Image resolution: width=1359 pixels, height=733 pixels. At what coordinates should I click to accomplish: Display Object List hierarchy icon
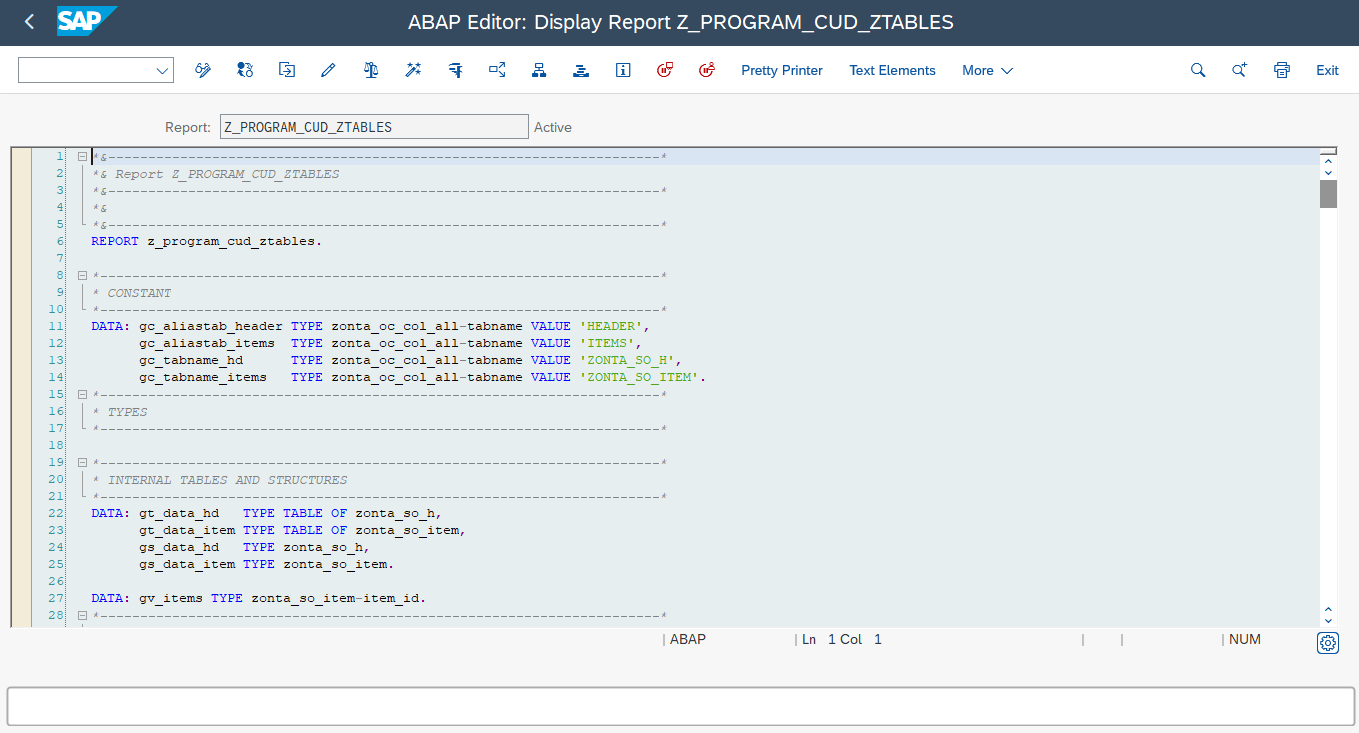[539, 70]
